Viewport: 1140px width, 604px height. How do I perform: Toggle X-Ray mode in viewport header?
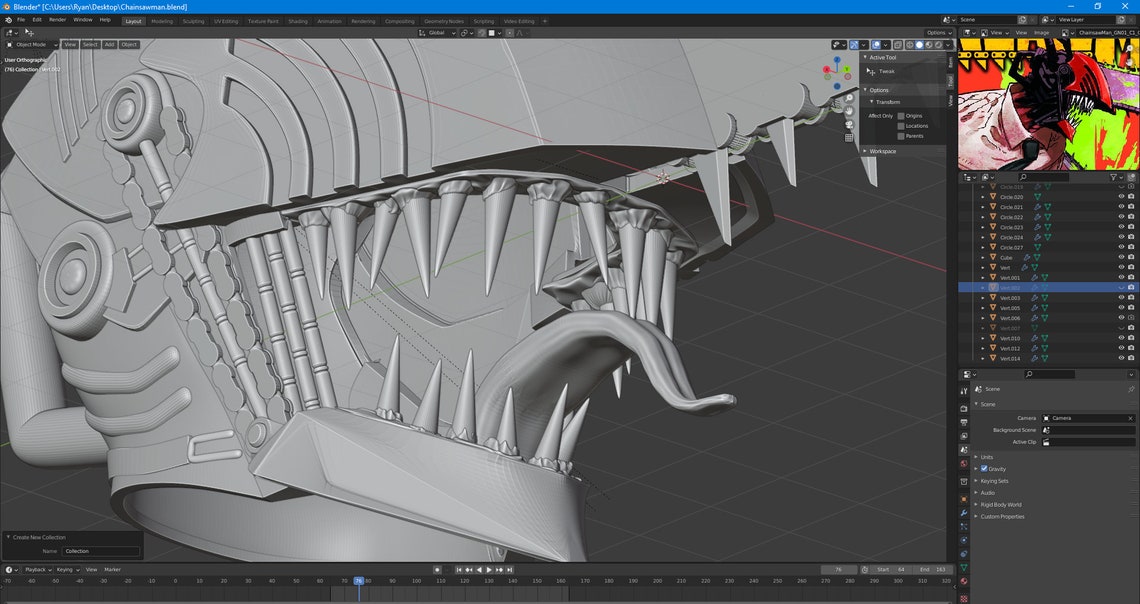[x=897, y=44]
